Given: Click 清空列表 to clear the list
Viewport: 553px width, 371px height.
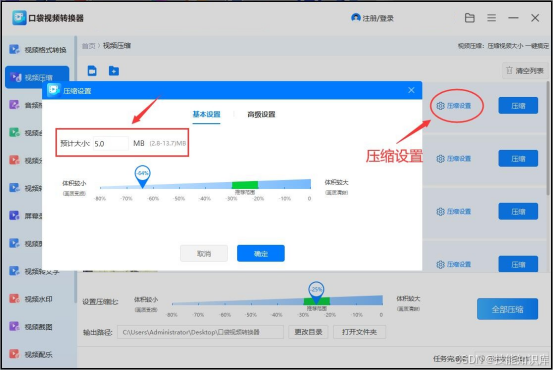Looking at the screenshot, I should (x=524, y=71).
